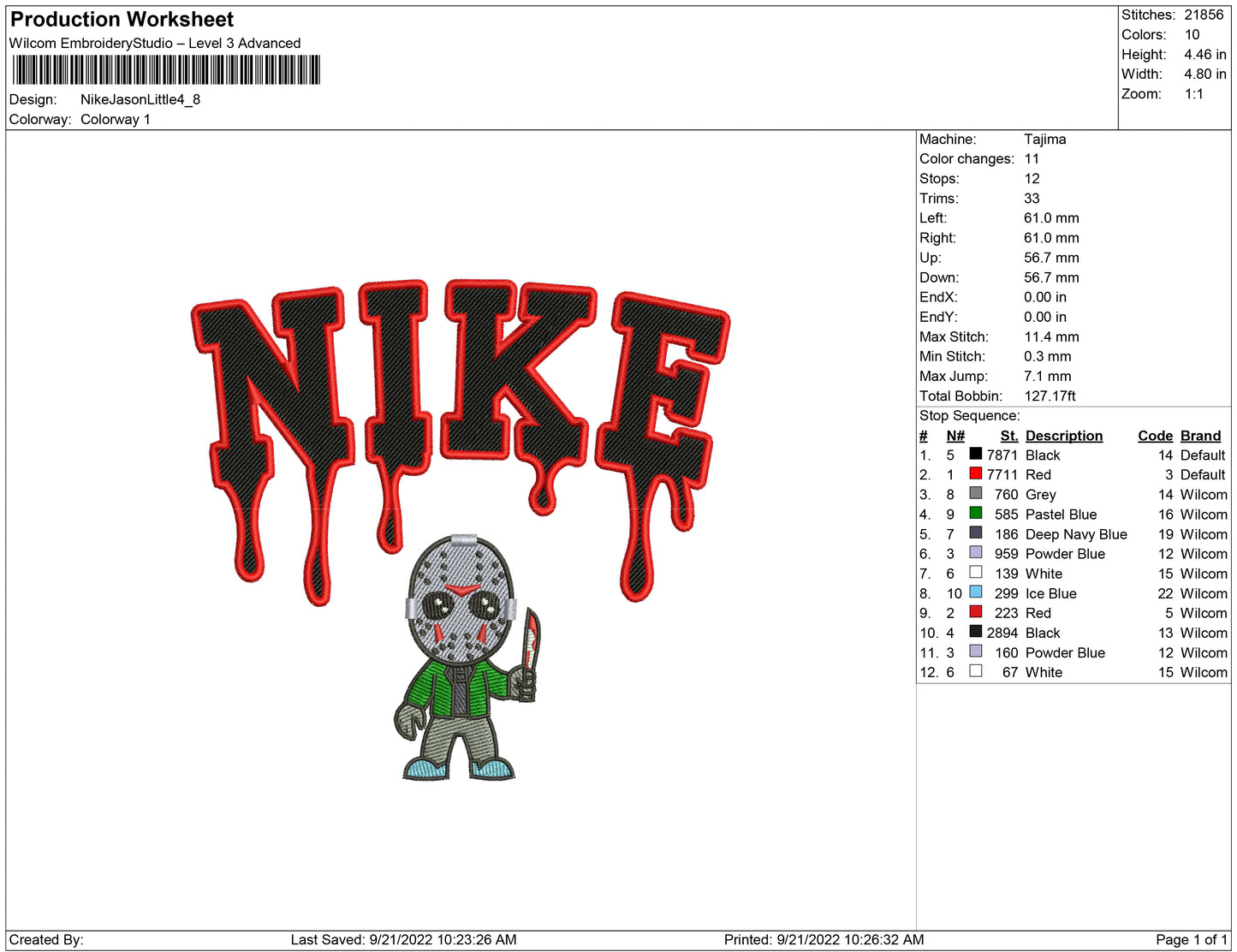
Task: Select the Stops value 12
Action: point(1032,178)
